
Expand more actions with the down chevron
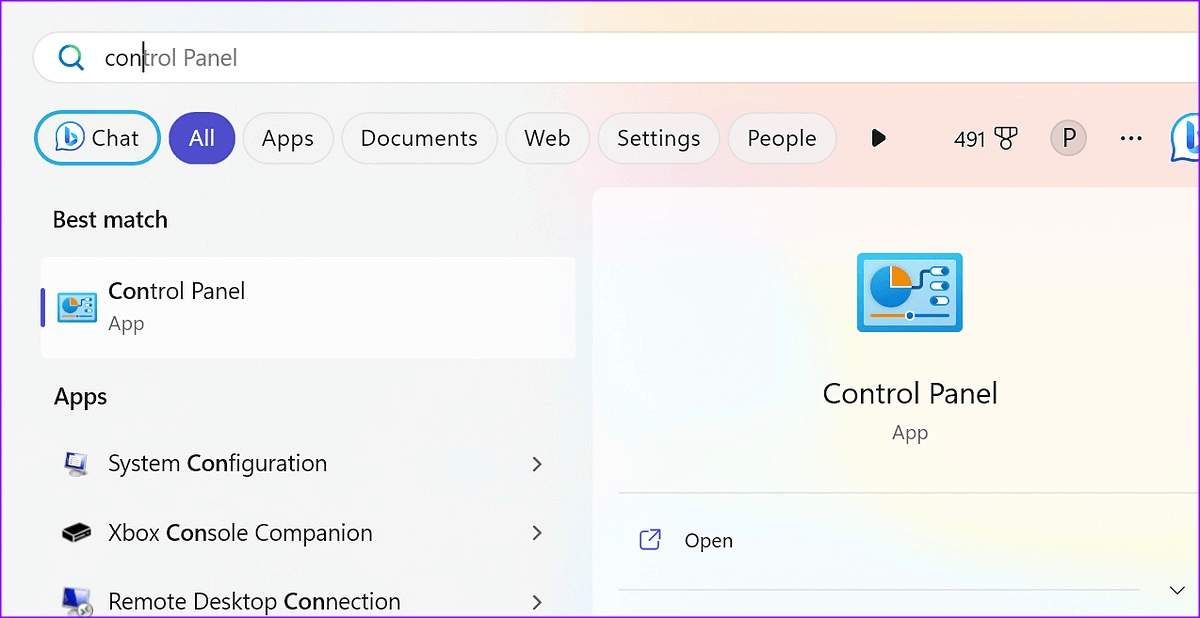(1177, 590)
